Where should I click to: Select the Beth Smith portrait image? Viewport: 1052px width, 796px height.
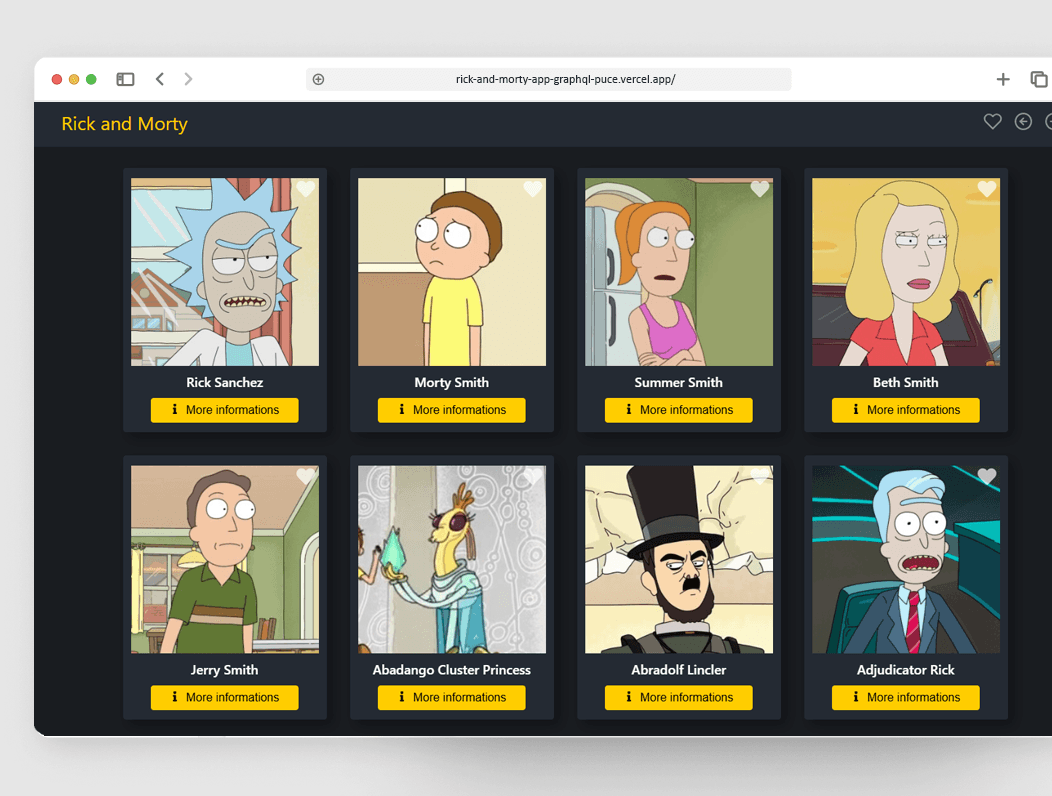[906, 272]
